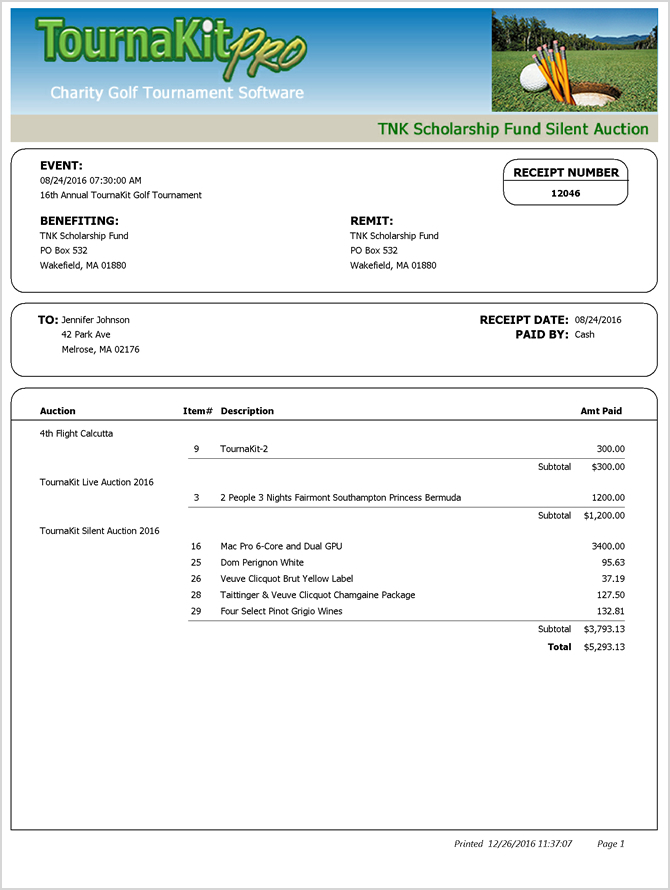Select '16th Annual TournaKit Golf Tournament' text
Image resolution: width=670 pixels, height=890 pixels.
point(120,195)
